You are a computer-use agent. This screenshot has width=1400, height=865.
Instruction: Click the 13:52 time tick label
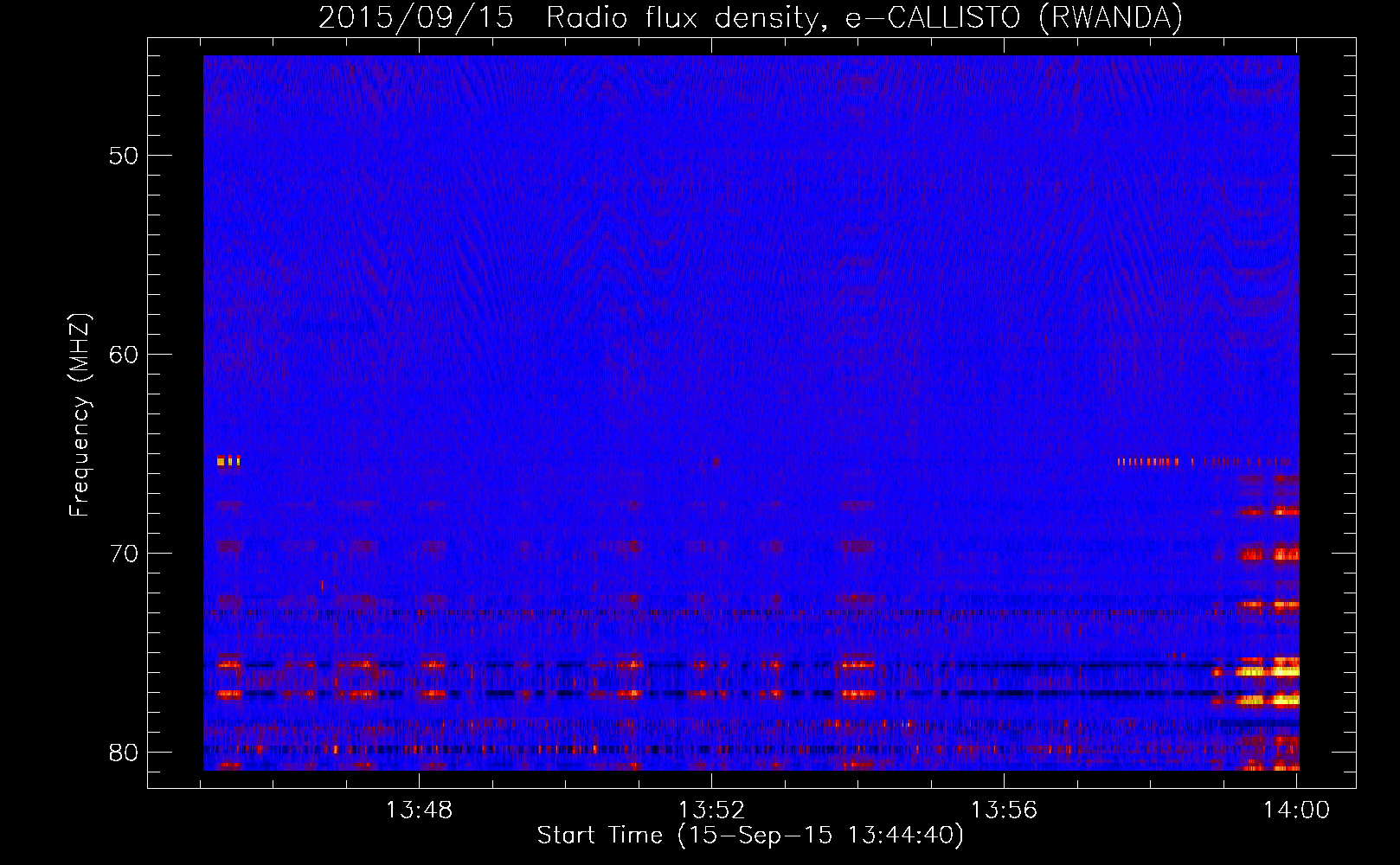711,810
